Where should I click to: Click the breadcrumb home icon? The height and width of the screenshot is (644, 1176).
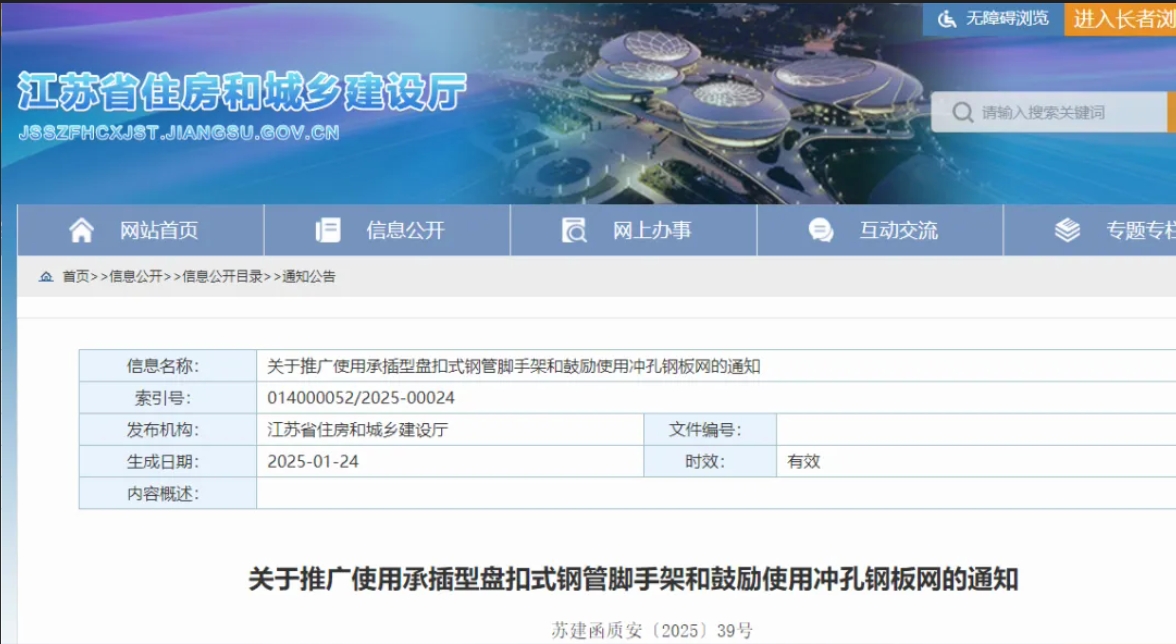[46, 277]
